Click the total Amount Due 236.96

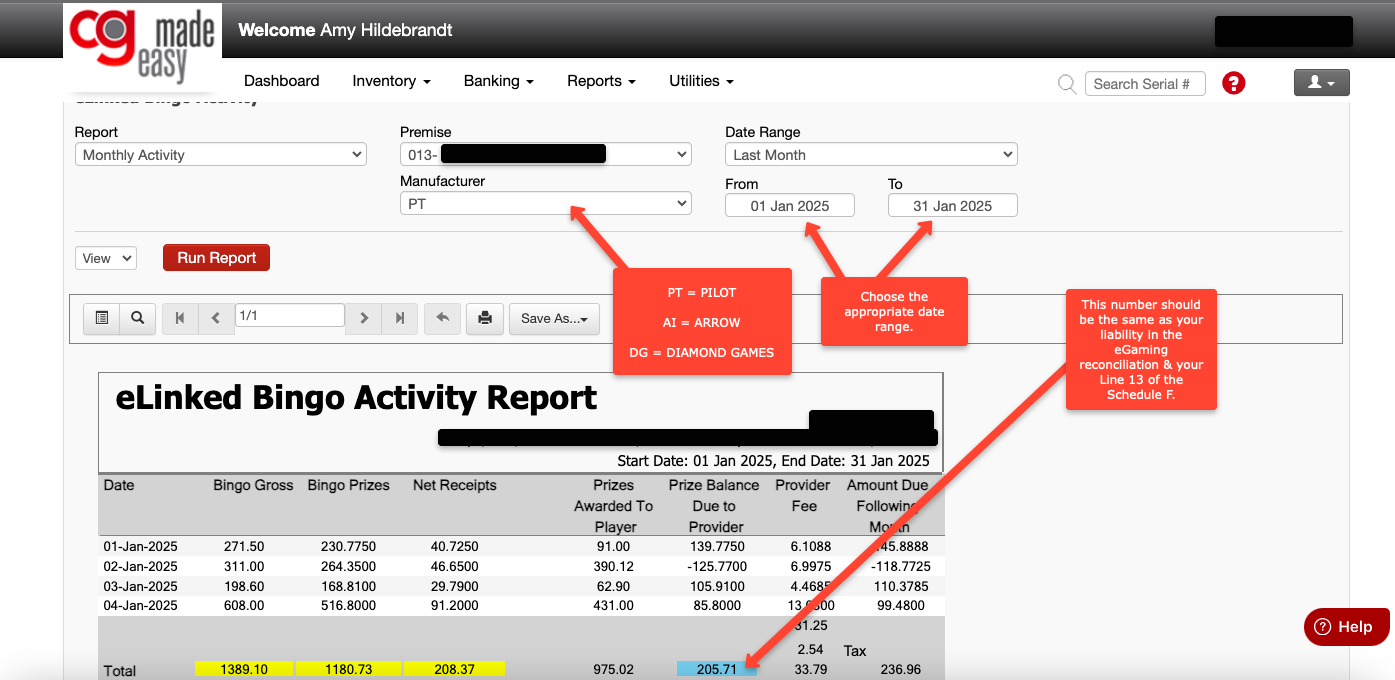click(x=901, y=669)
